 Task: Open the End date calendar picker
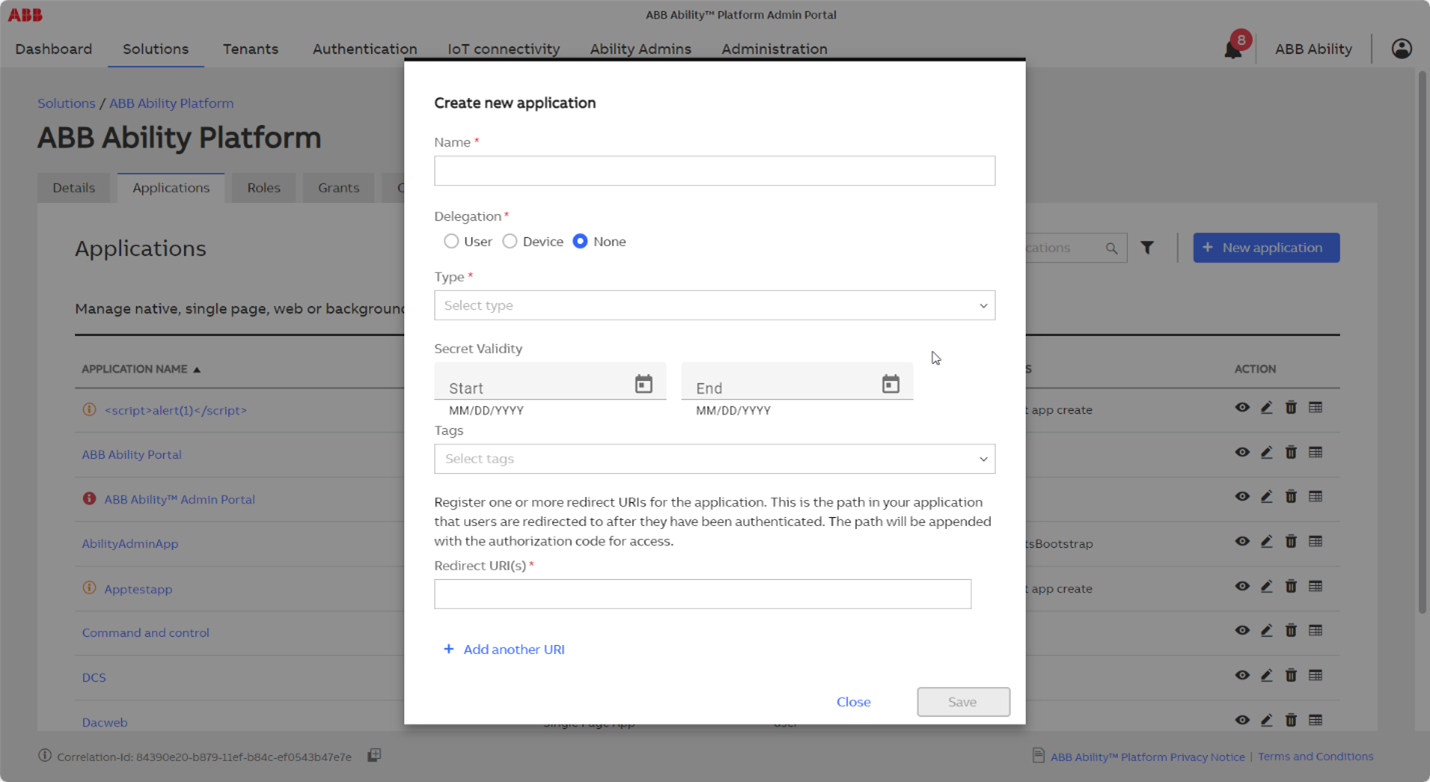pos(891,384)
